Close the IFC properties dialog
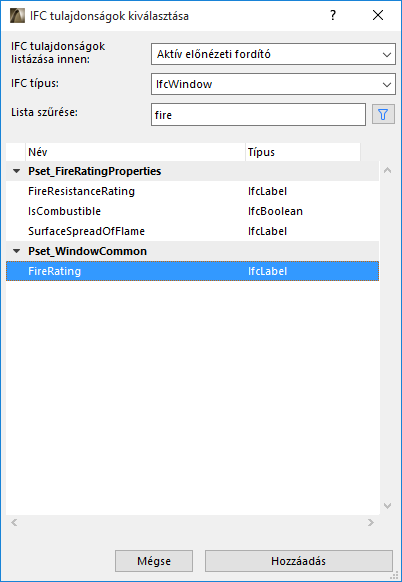The width and height of the screenshot is (402, 582). click(x=378, y=15)
